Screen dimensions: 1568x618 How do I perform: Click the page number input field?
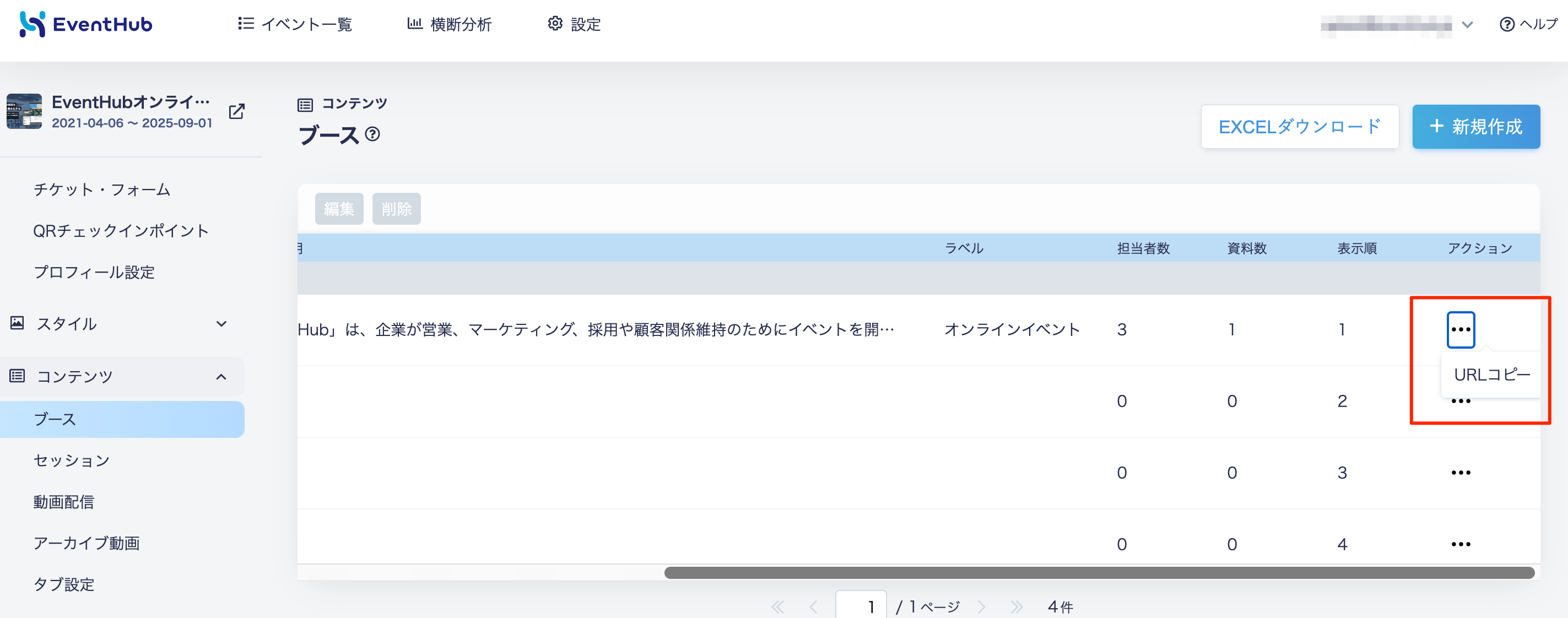point(861,606)
